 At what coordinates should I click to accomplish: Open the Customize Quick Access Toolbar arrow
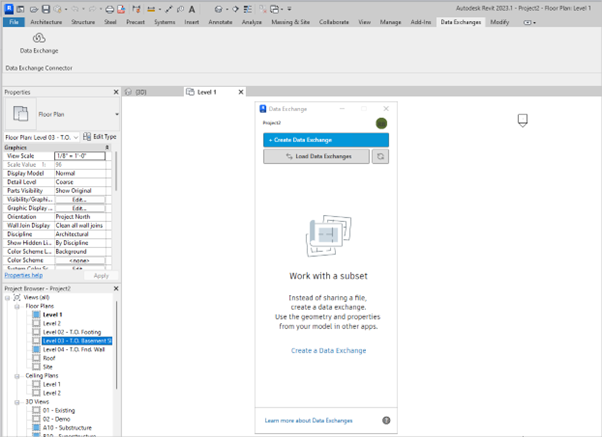(x=289, y=9)
